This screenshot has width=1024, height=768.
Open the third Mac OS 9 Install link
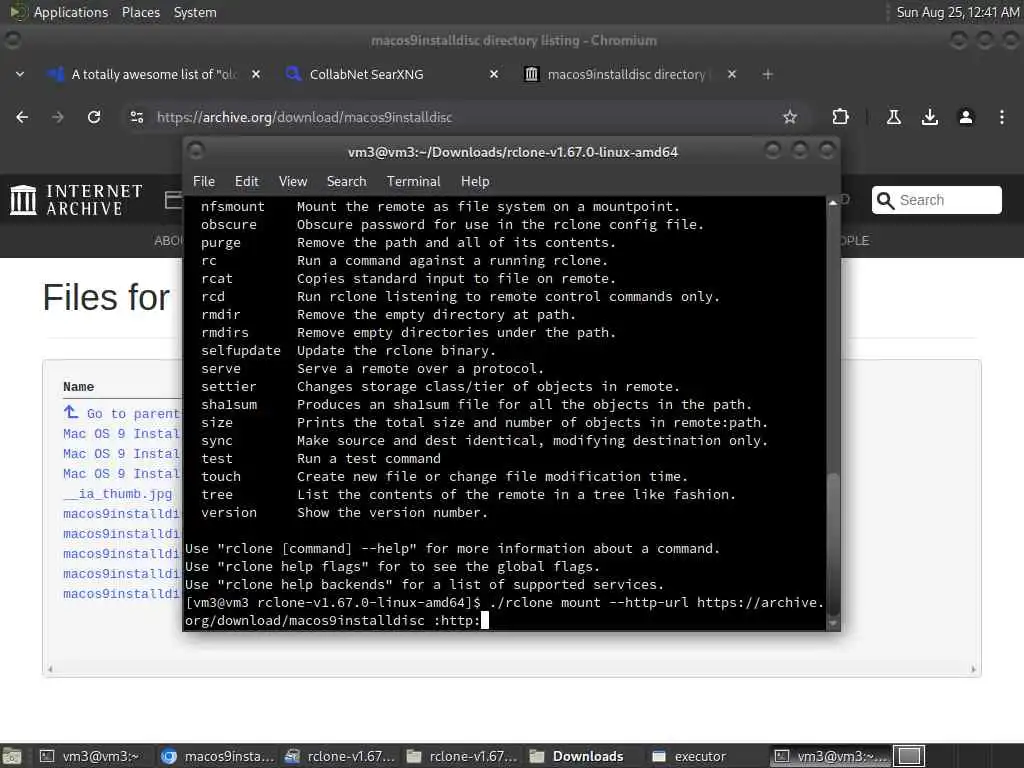click(121, 473)
